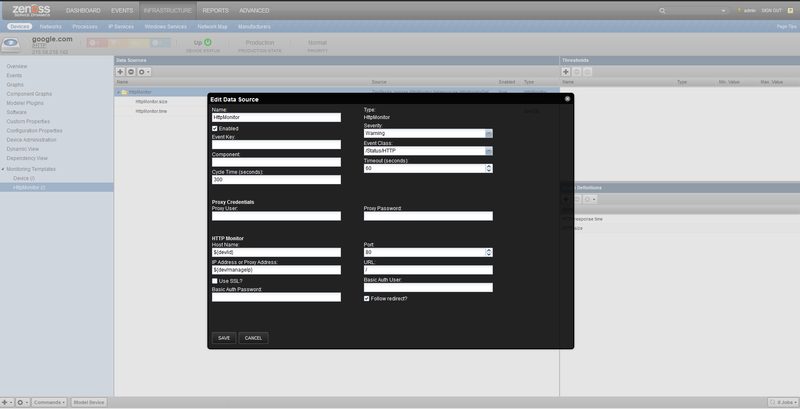Check the Use SSL? option

tap(215, 281)
